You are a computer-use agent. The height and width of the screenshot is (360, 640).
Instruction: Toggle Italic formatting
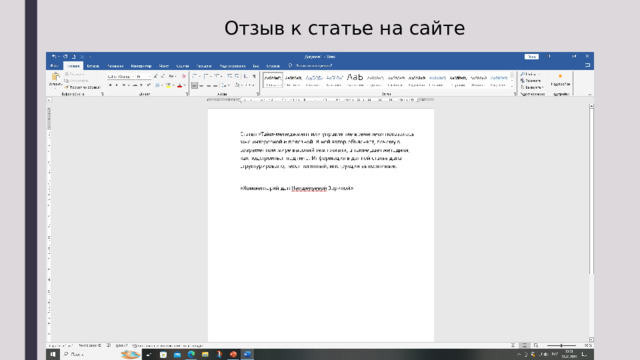pos(117,85)
